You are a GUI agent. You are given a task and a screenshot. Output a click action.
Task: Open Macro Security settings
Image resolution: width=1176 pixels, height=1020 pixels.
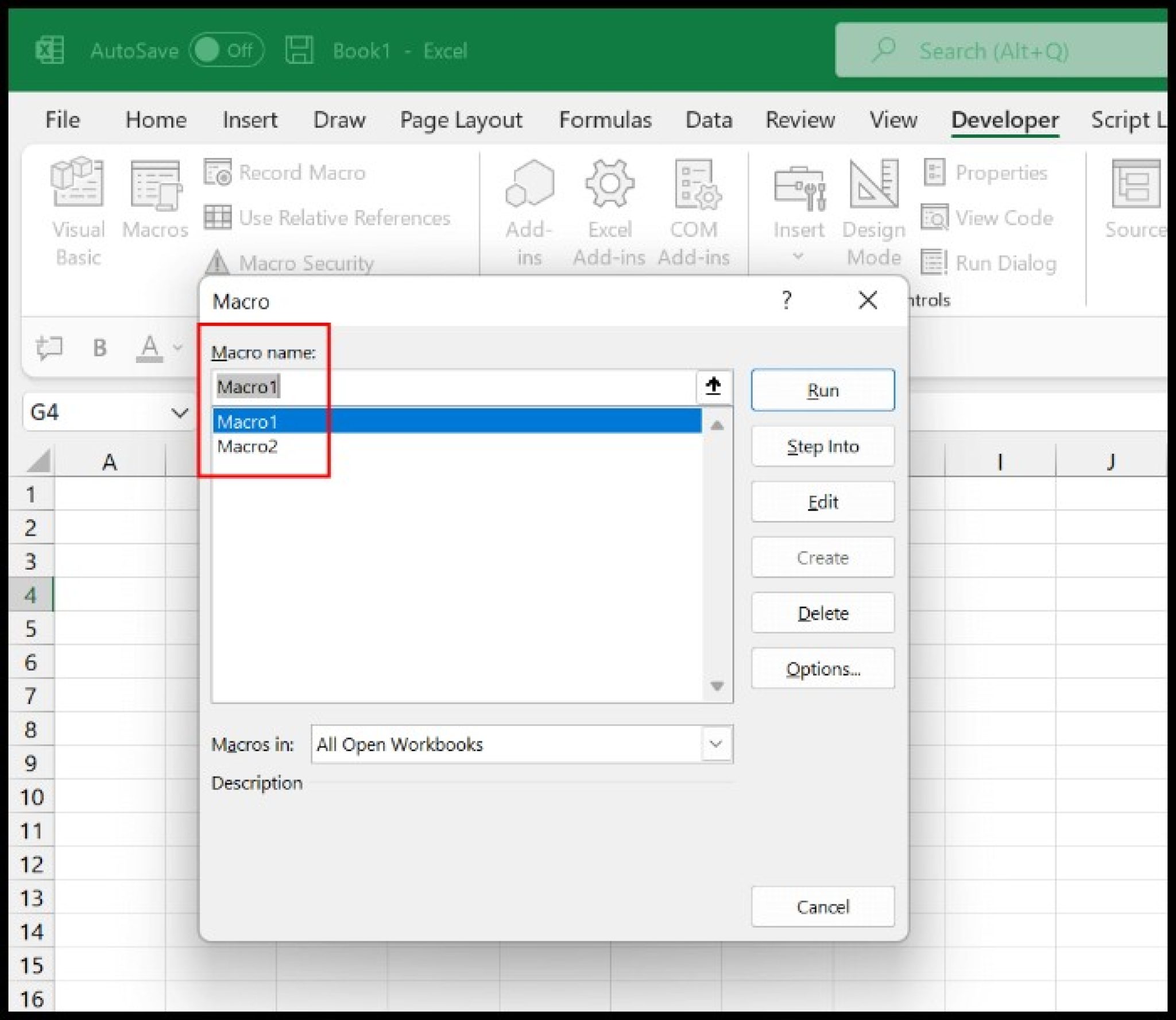tap(307, 263)
